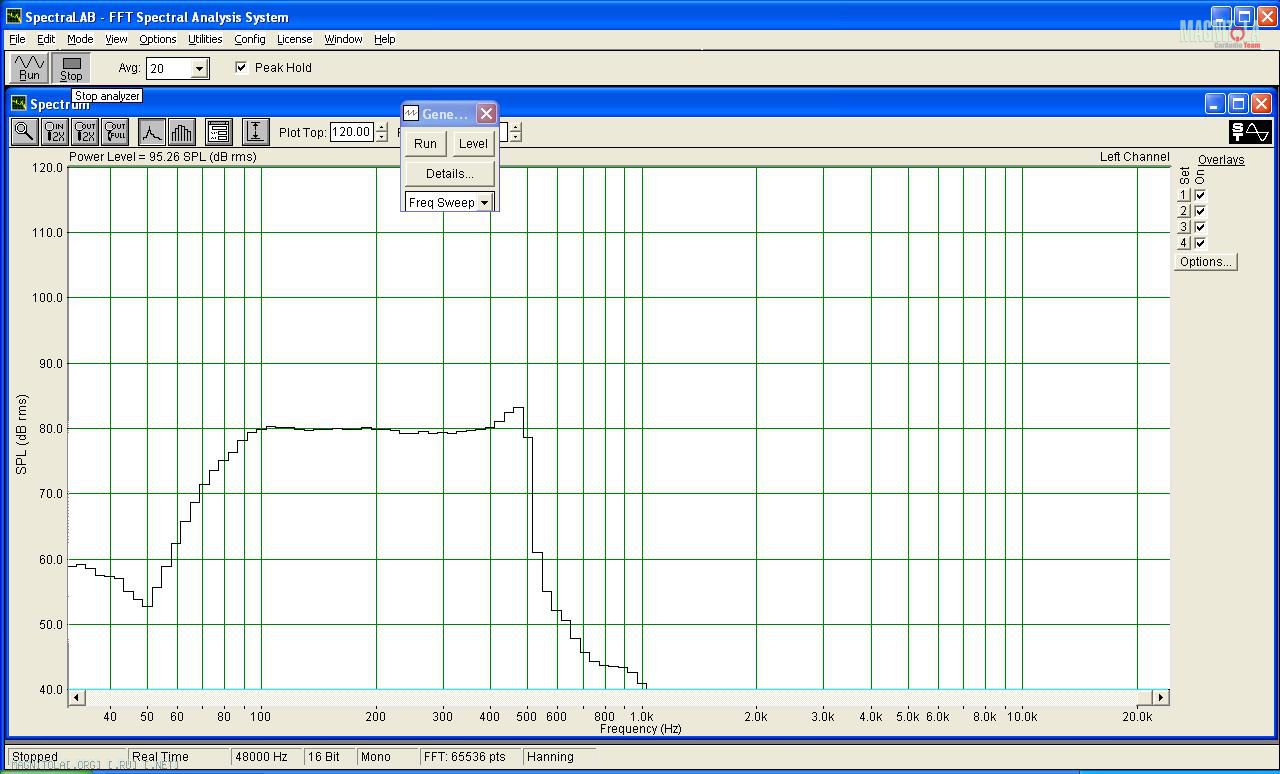The image size is (1280, 774).
Task: Open the Mode menu
Action: [80, 39]
